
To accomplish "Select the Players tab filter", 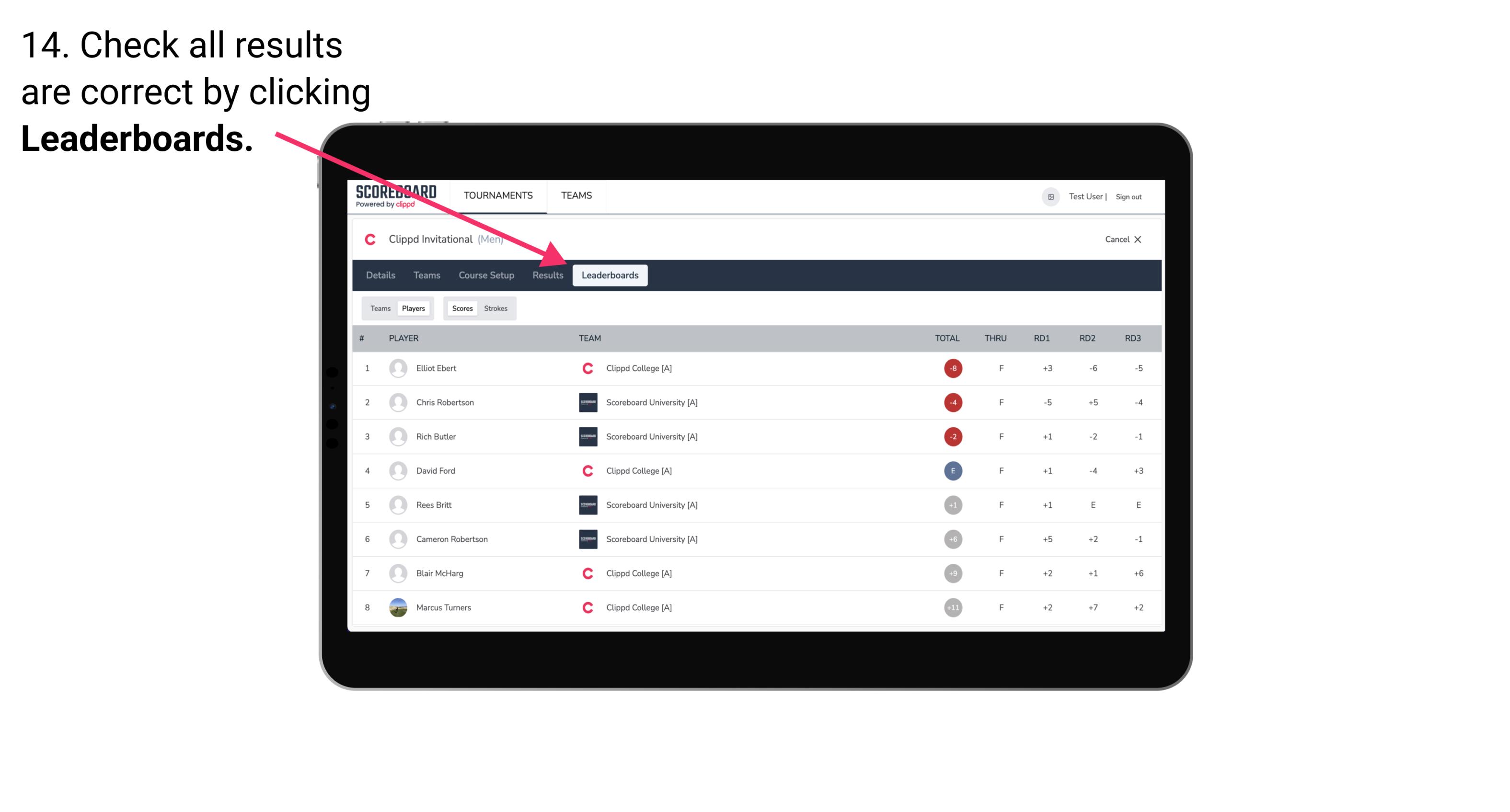I will pyautogui.click(x=413, y=308).
